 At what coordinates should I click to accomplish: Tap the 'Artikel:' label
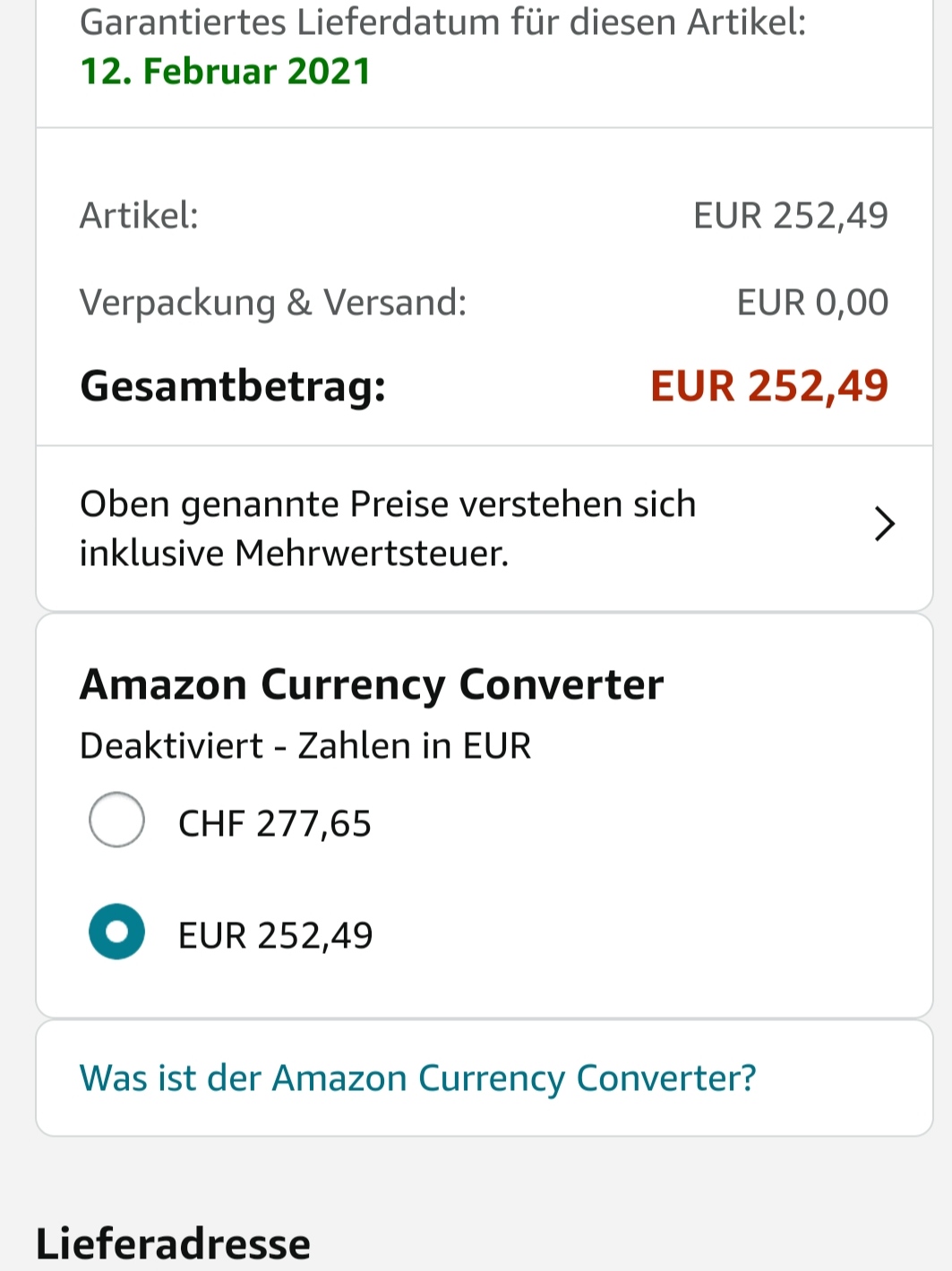pyautogui.click(x=139, y=216)
